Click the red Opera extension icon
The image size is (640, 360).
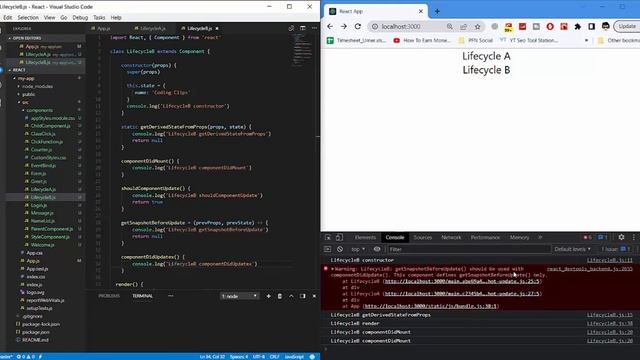(550, 27)
